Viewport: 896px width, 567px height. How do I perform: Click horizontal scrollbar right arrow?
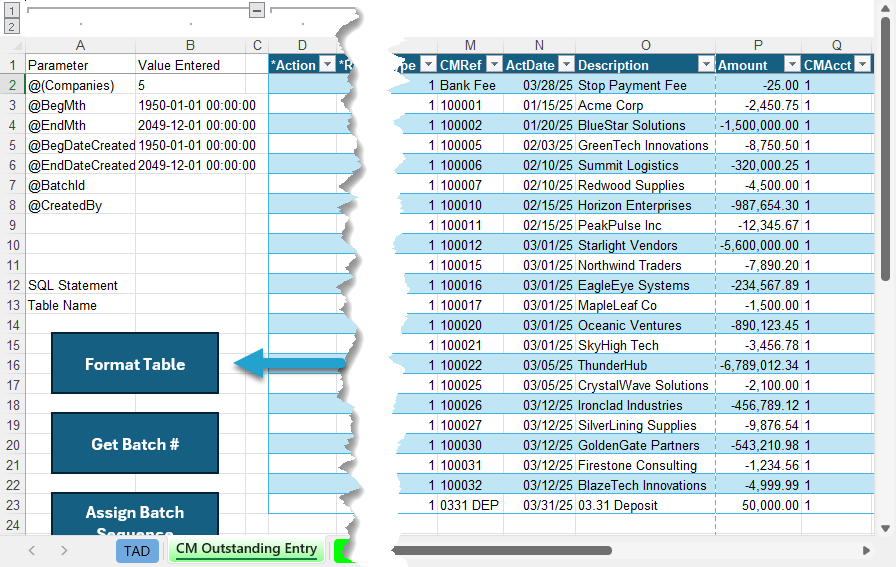(x=866, y=550)
